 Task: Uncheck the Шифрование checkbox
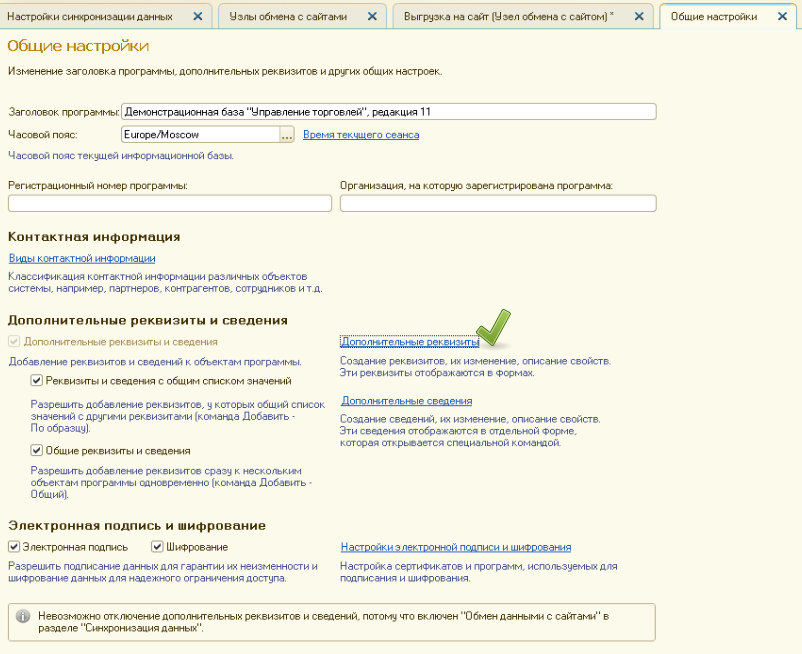157,547
